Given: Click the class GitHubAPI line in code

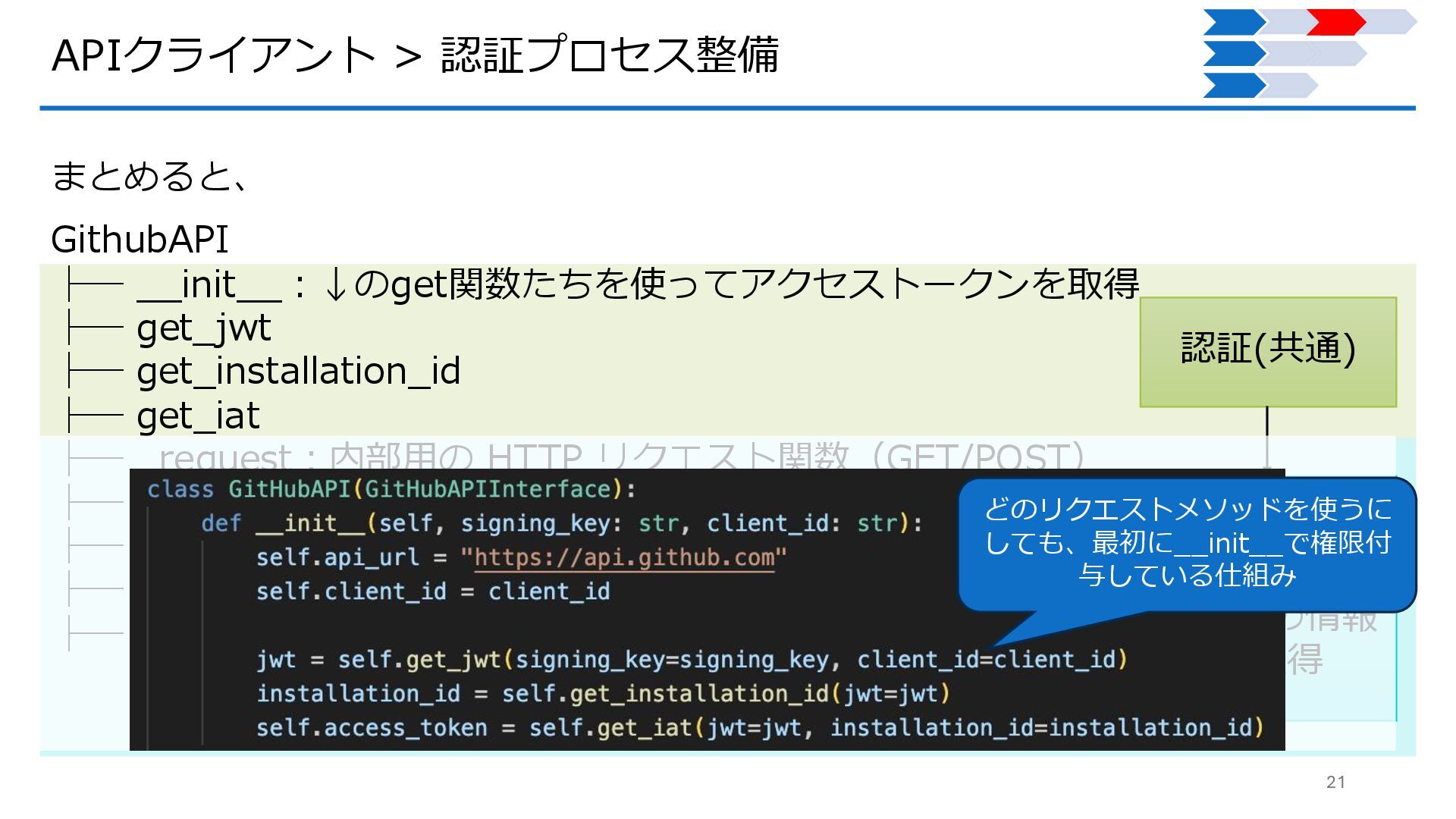Looking at the screenshot, I should click(x=391, y=489).
